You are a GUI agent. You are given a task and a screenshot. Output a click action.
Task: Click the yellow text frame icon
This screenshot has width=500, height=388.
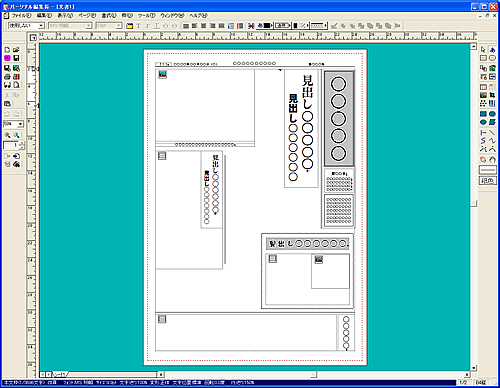[130, 26]
